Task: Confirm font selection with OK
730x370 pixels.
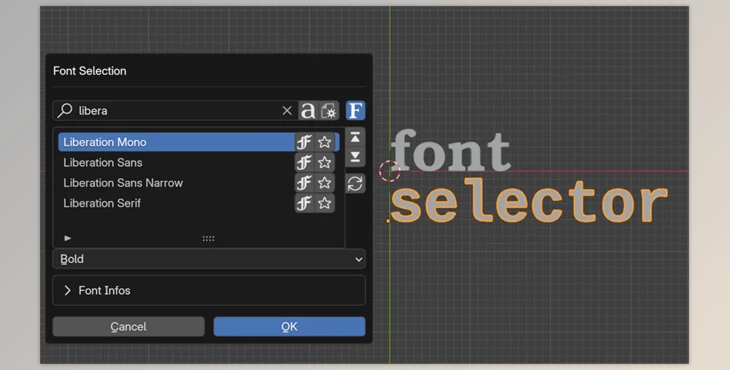Action: coord(289,327)
